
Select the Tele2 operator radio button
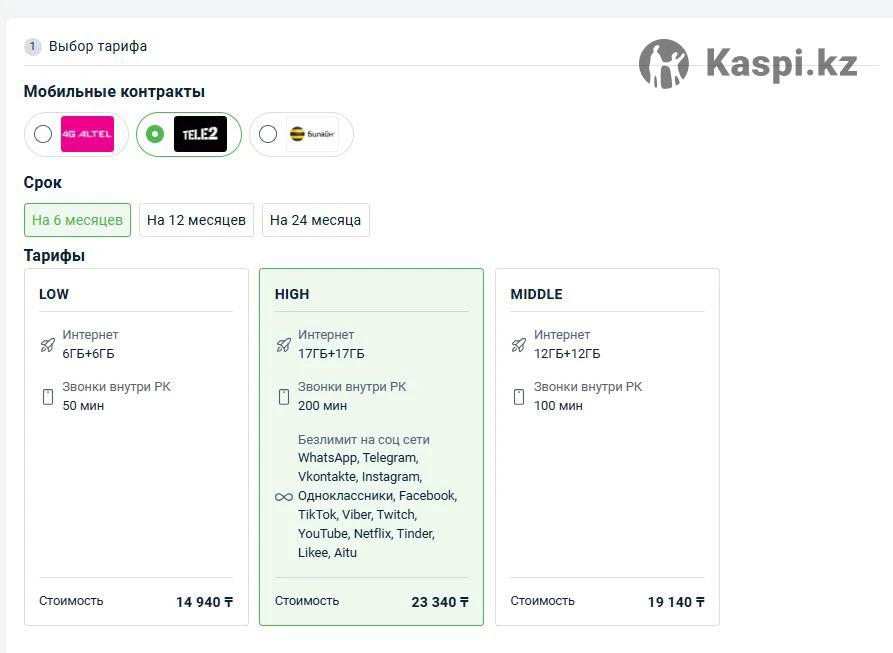(155, 134)
